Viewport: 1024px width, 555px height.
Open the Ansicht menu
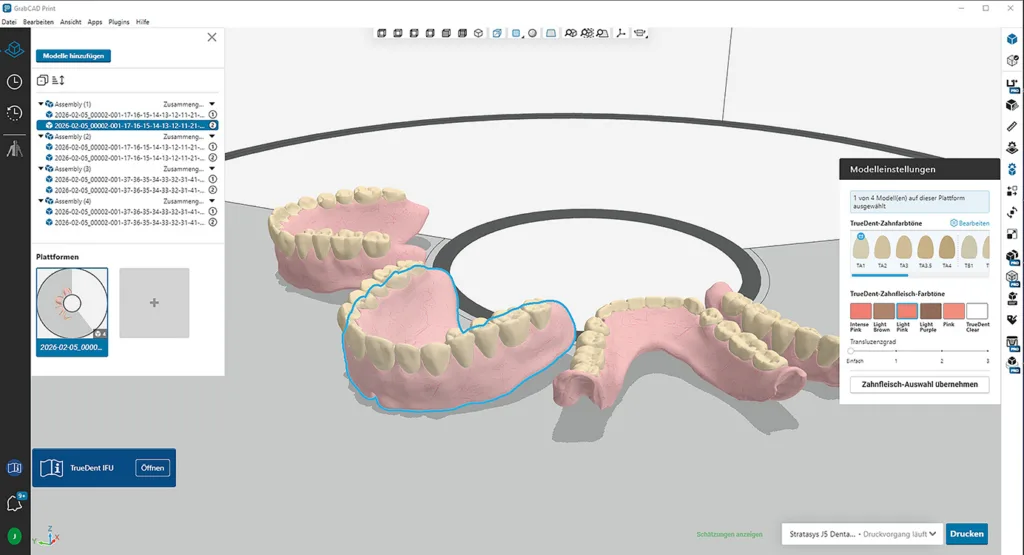(71, 22)
